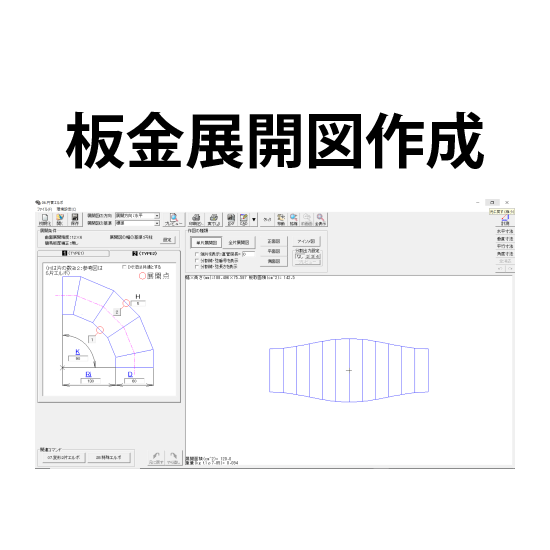Click the 07.変形2片エルボ related command button
Image resolution: width=550 pixels, height=550 pixels.
pos(64,457)
